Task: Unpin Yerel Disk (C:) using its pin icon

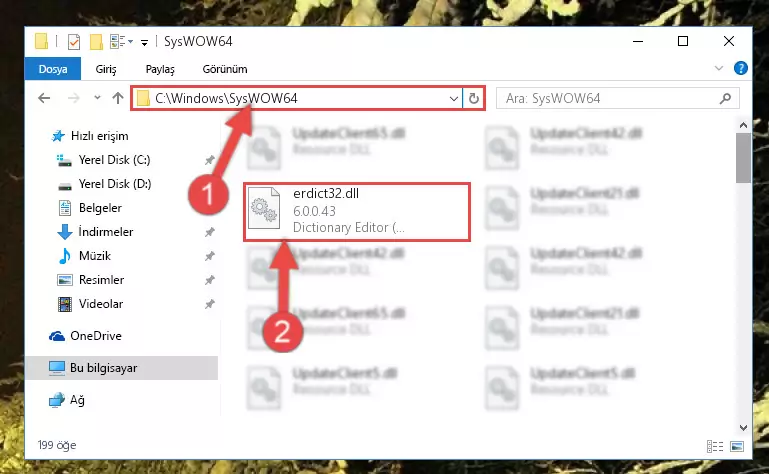Action: [x=209, y=160]
